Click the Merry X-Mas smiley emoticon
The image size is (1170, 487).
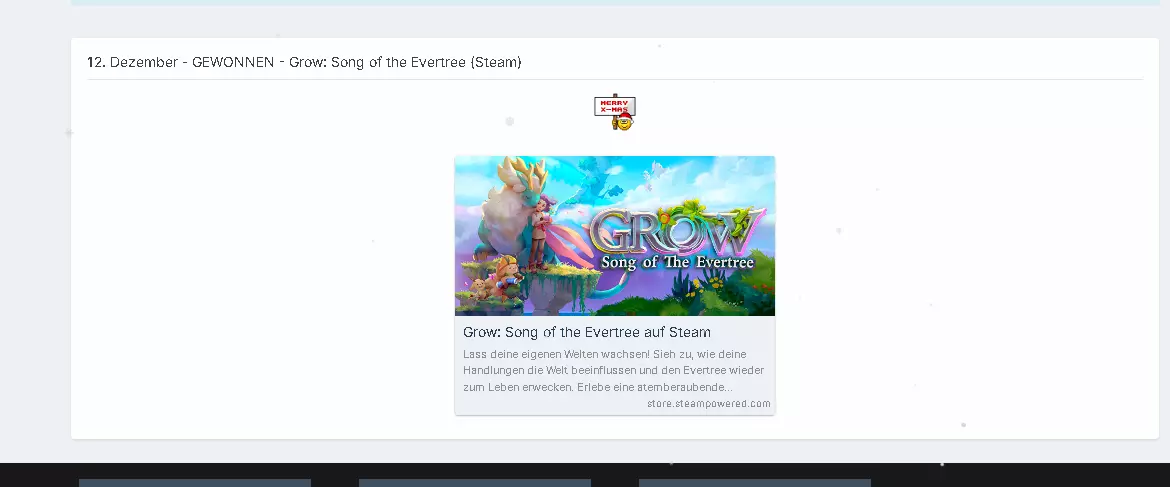(x=615, y=113)
